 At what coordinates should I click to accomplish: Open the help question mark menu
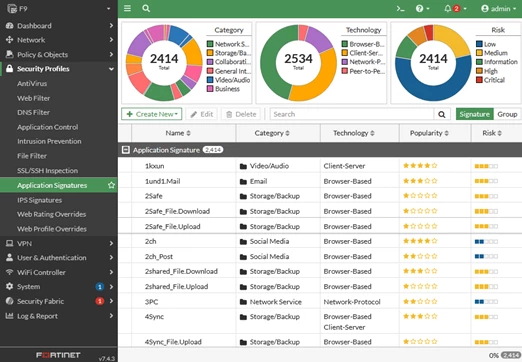[422, 9]
